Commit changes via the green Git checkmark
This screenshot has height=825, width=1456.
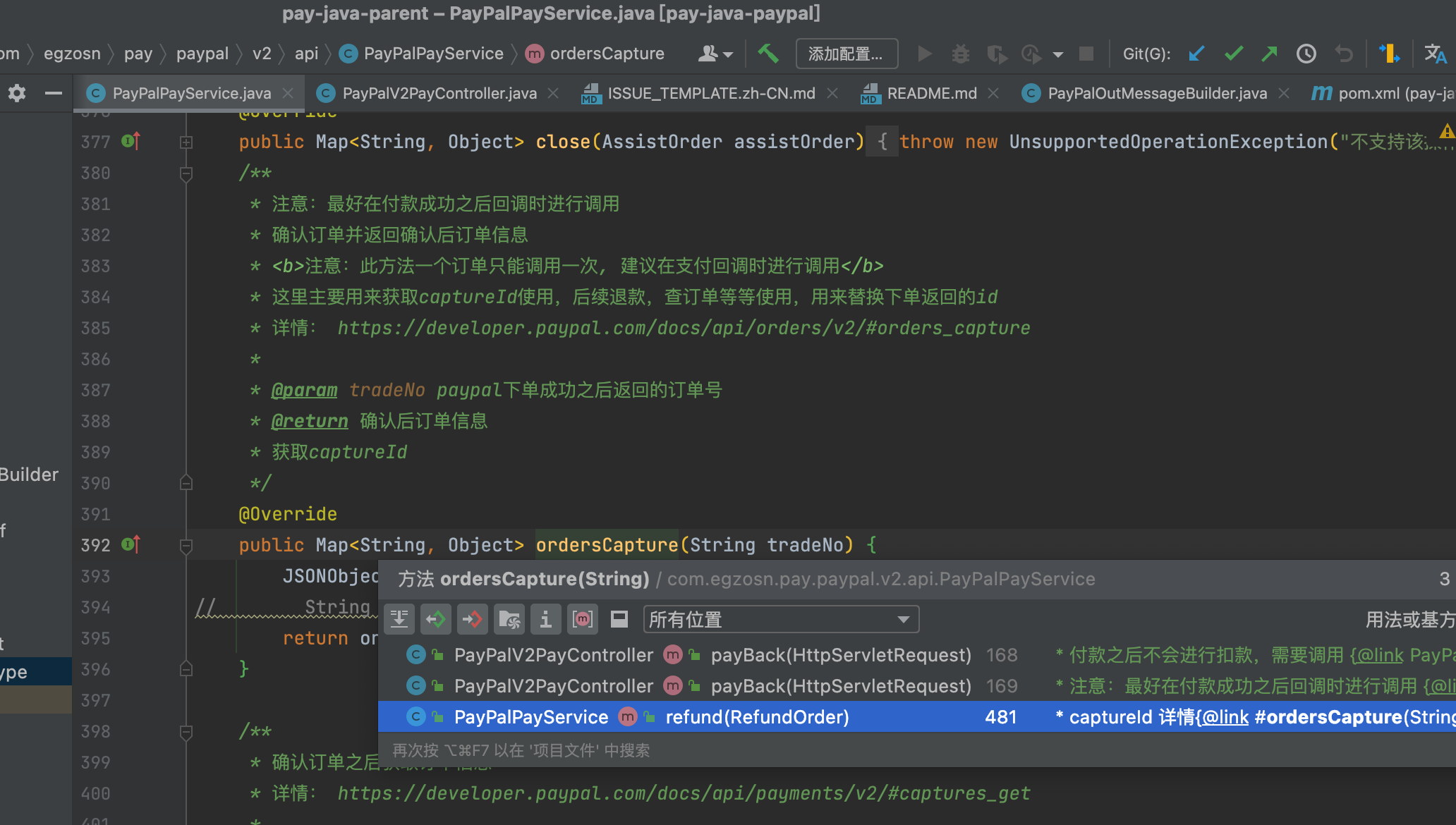tap(1233, 54)
